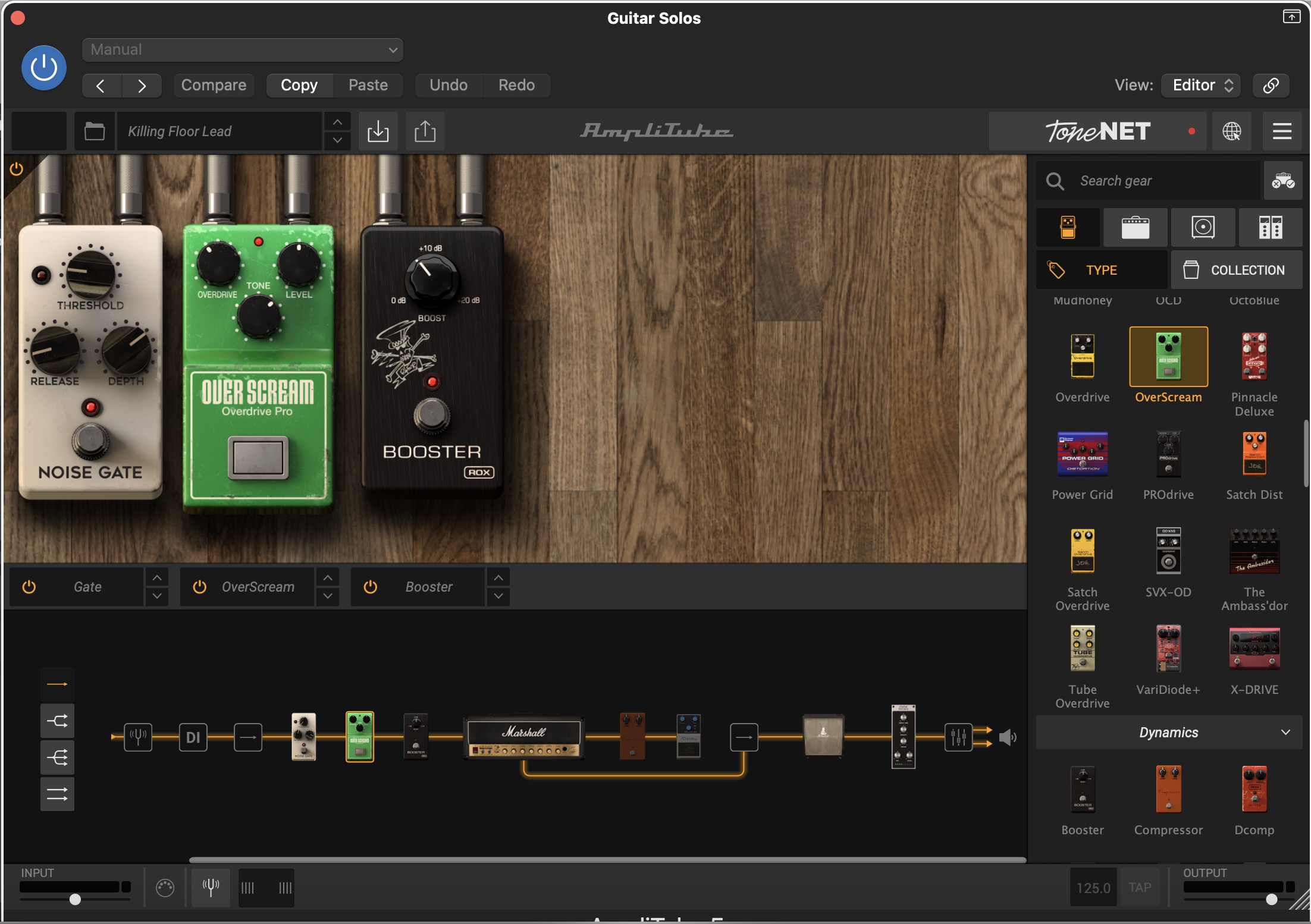Select the Pinnacle Deluxe pedal
The width and height of the screenshot is (1311, 924).
coord(1254,356)
